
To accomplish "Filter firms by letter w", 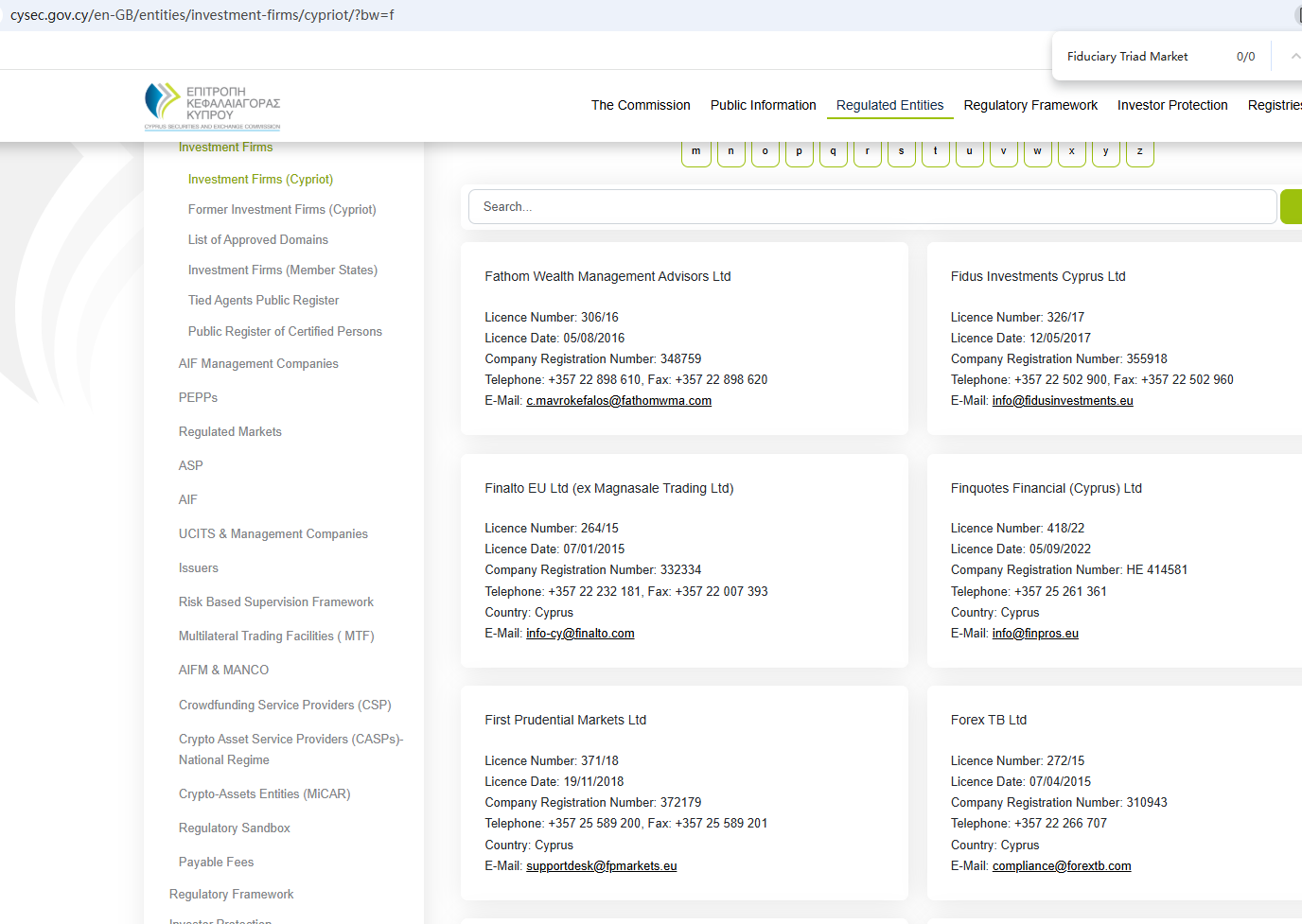I will pyautogui.click(x=1037, y=151).
